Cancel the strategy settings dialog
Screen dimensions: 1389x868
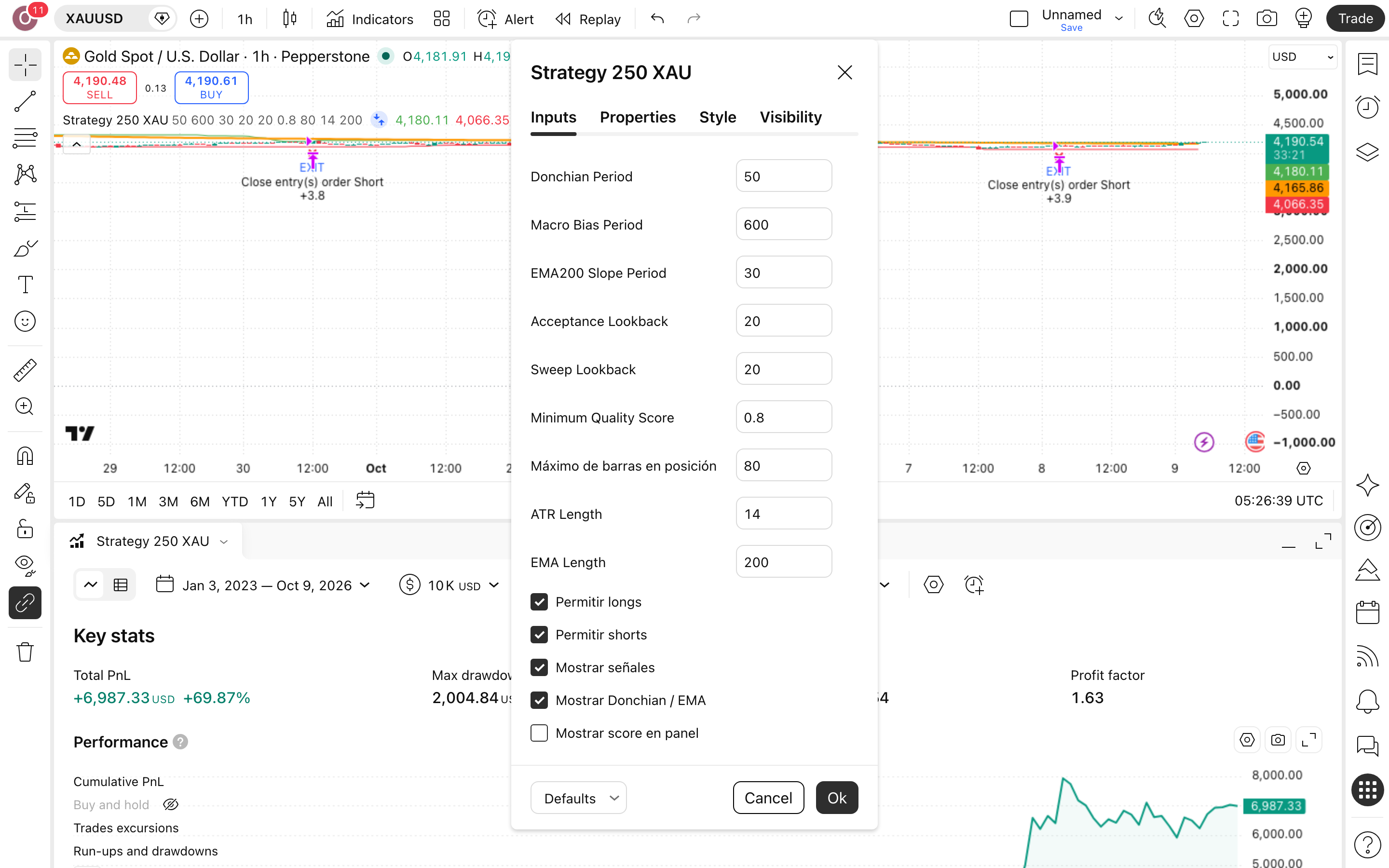pos(768,798)
